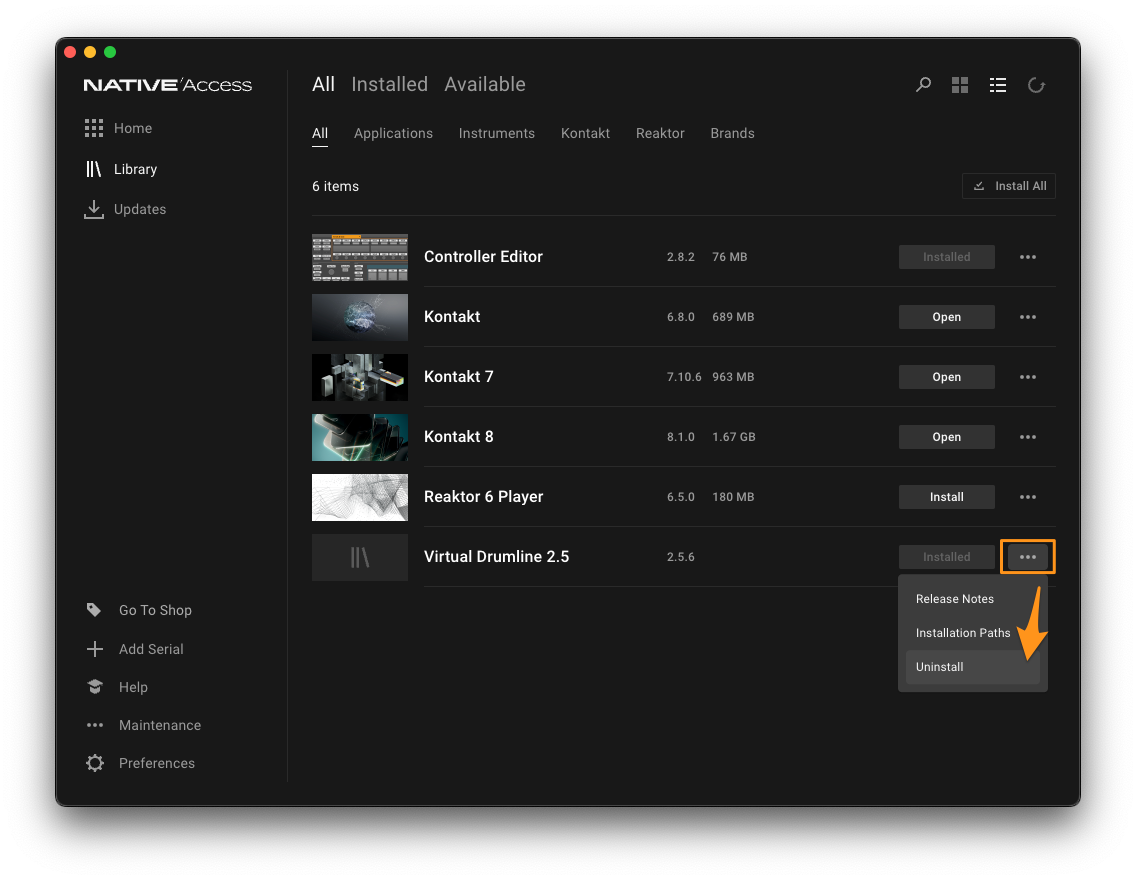Click the Controller Editor thumbnail
Screen dimensions: 1136x880
(x=360, y=257)
